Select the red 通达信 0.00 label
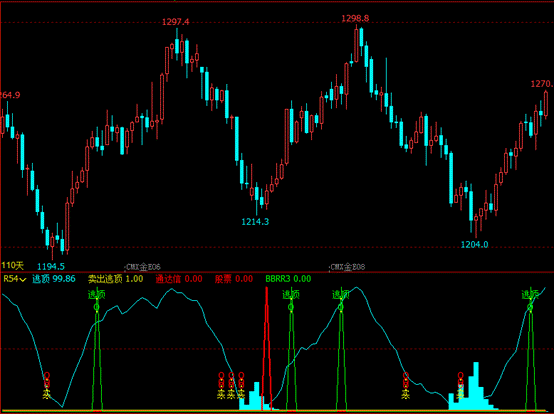 click(179, 279)
